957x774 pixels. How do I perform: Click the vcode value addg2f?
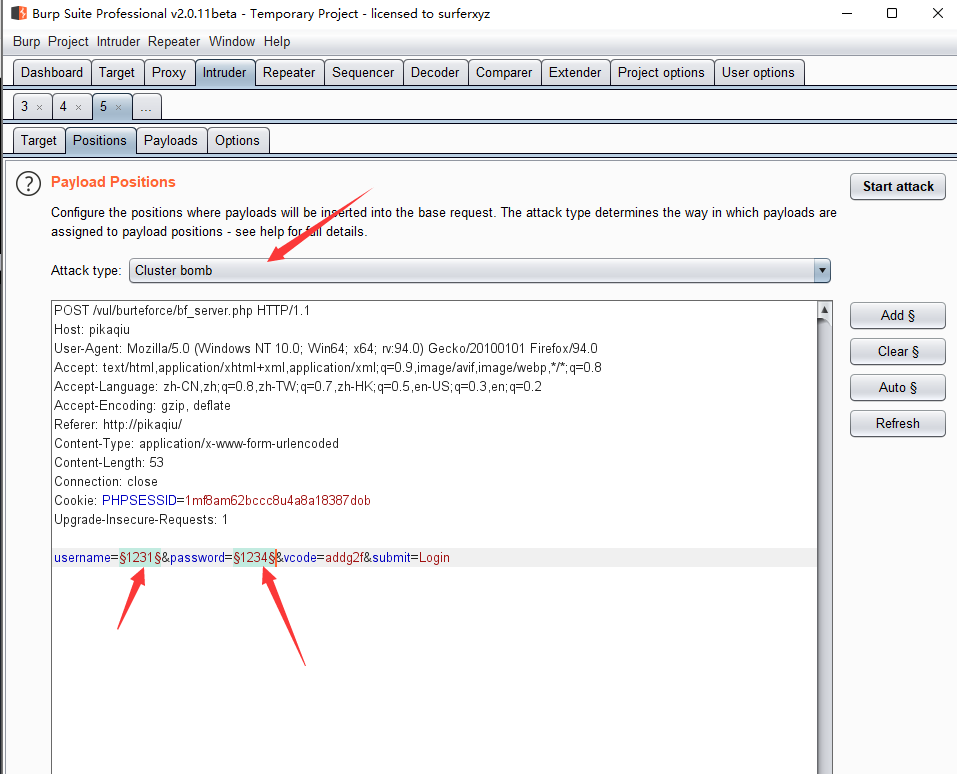coord(344,557)
